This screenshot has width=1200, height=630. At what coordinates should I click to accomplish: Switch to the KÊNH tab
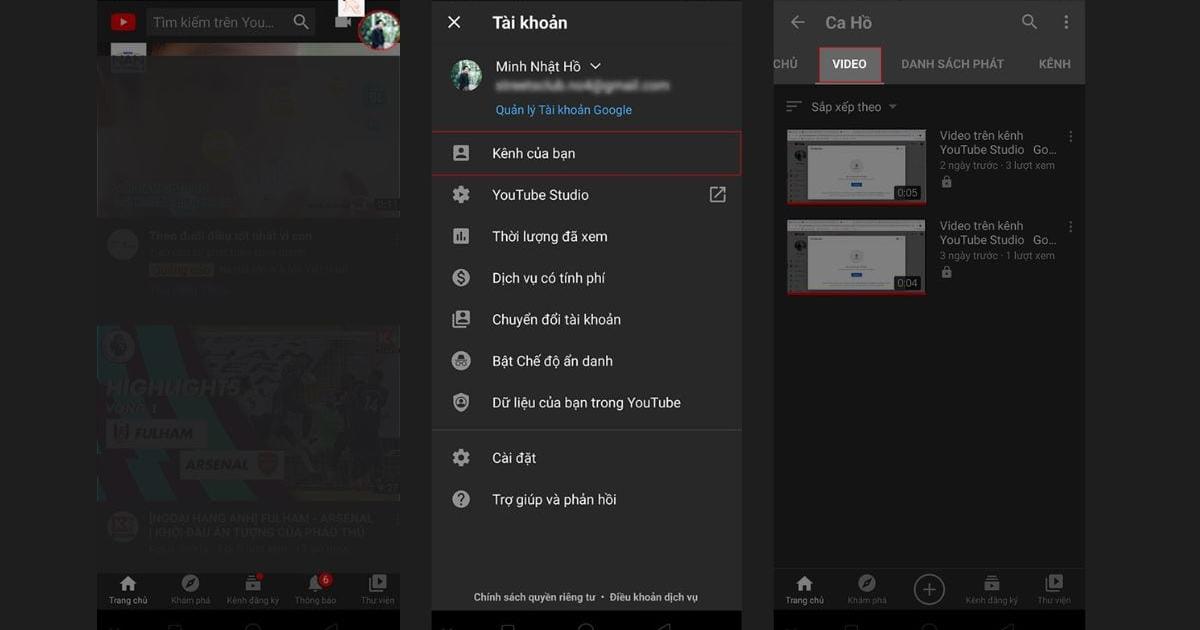[1054, 63]
